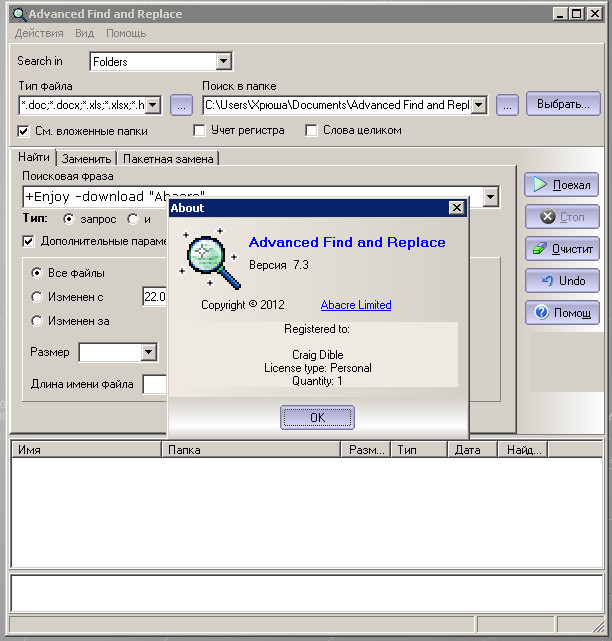Enable the Слова целиком checkbox
This screenshot has width=612, height=641.
pos(312,130)
